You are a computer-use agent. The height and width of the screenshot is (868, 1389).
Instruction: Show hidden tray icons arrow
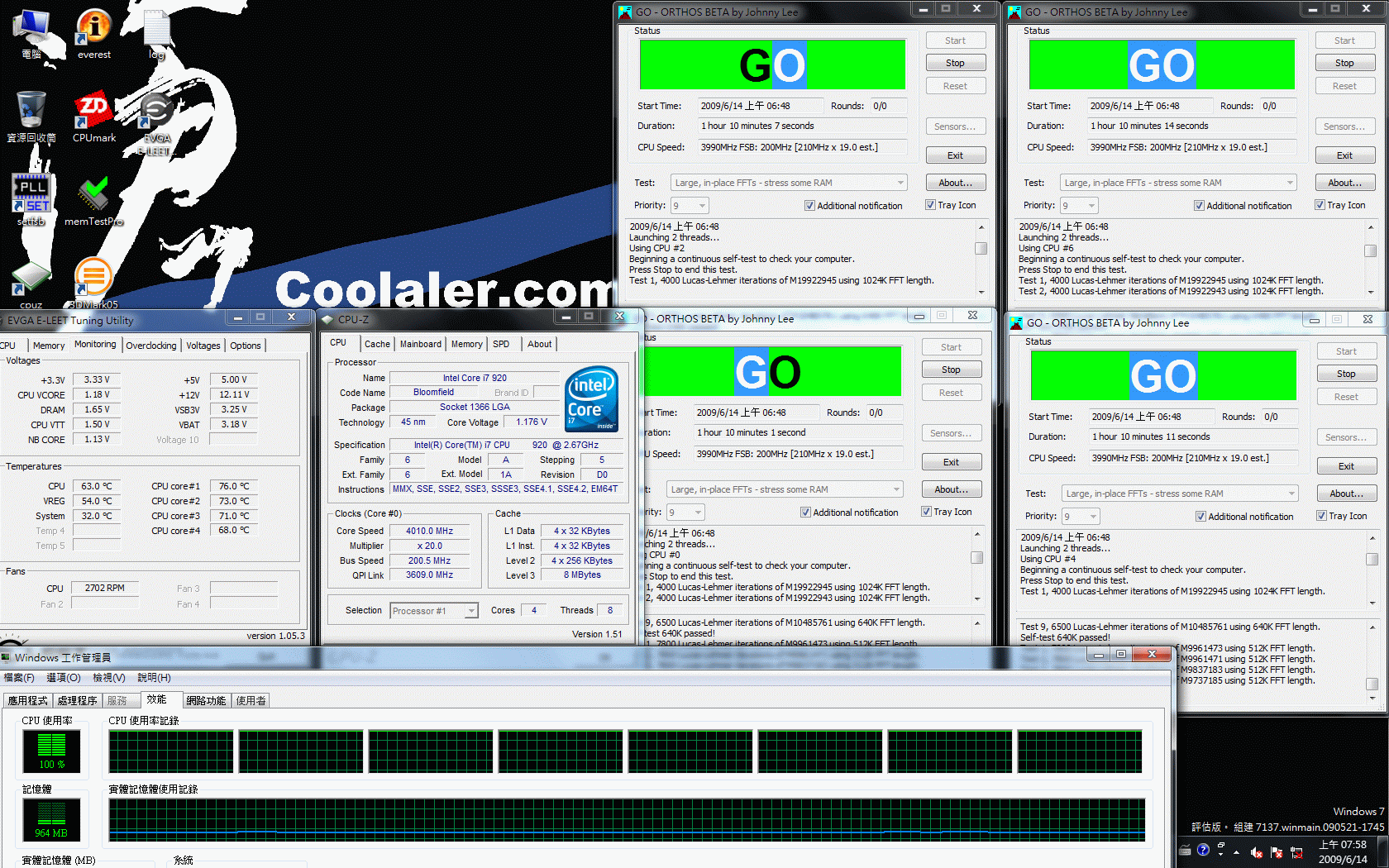[x=1237, y=851]
